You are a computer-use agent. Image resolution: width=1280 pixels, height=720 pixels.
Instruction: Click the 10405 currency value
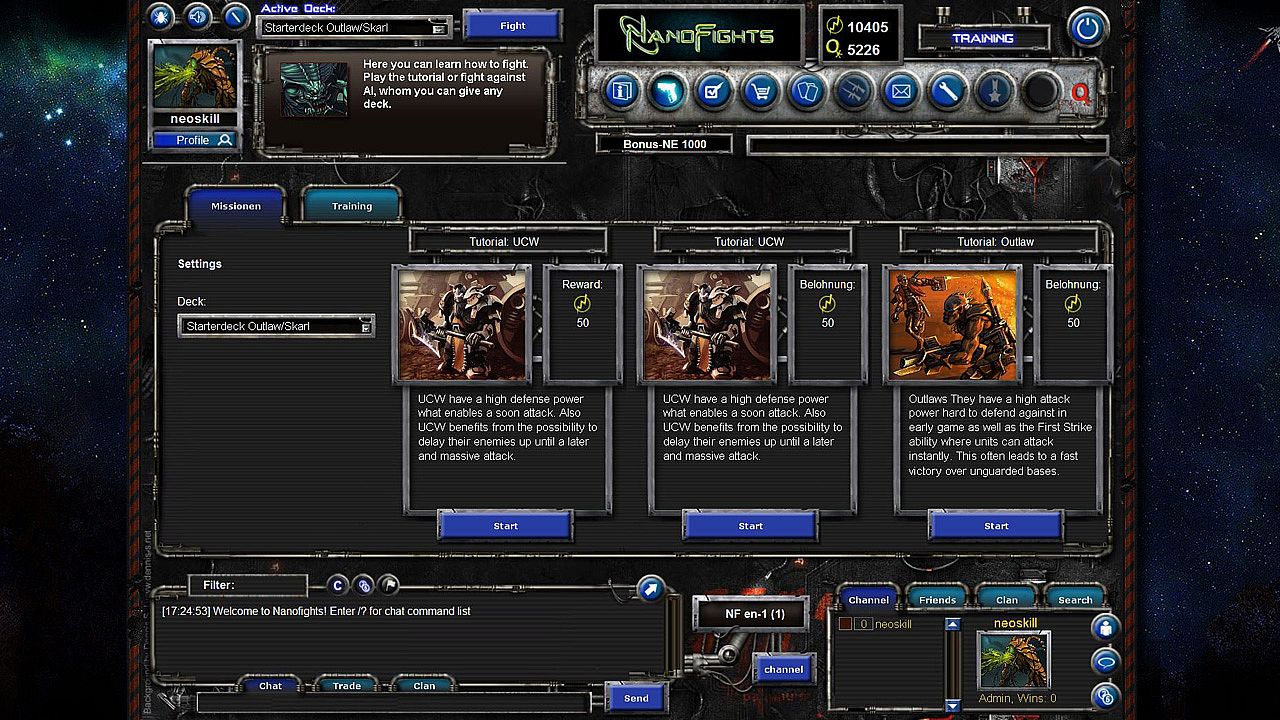(868, 27)
